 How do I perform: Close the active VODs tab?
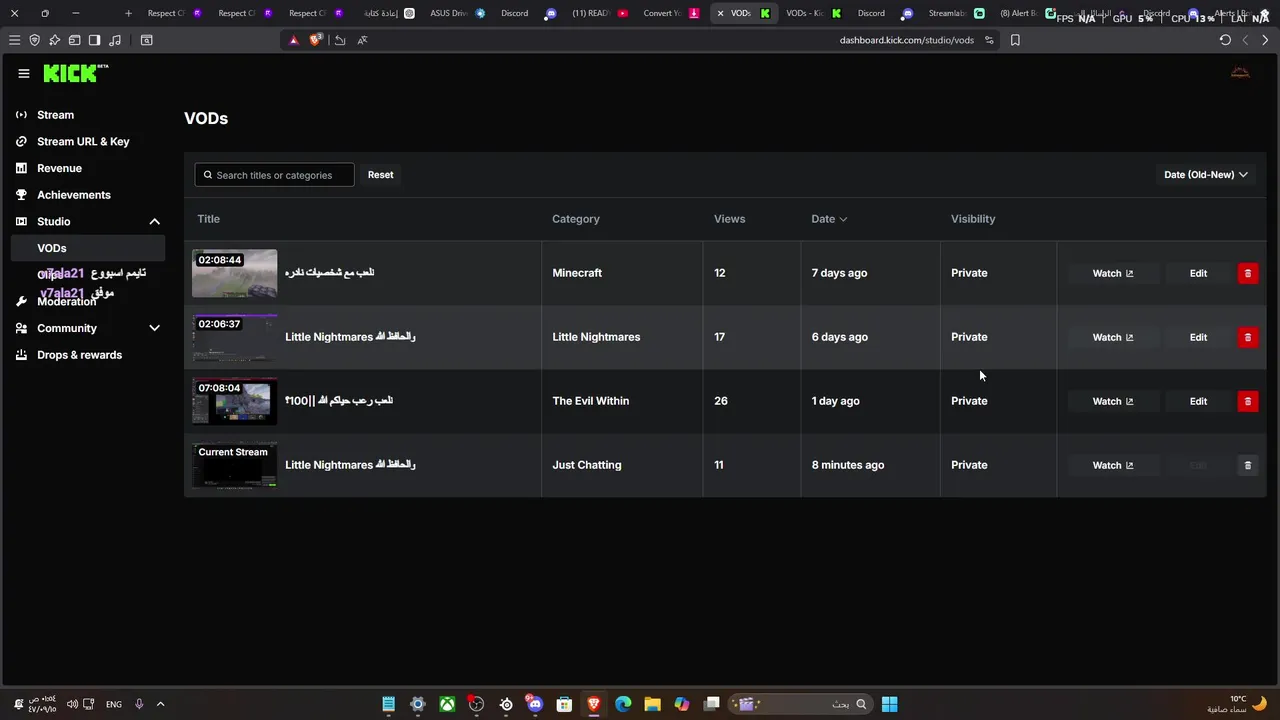[720, 13]
